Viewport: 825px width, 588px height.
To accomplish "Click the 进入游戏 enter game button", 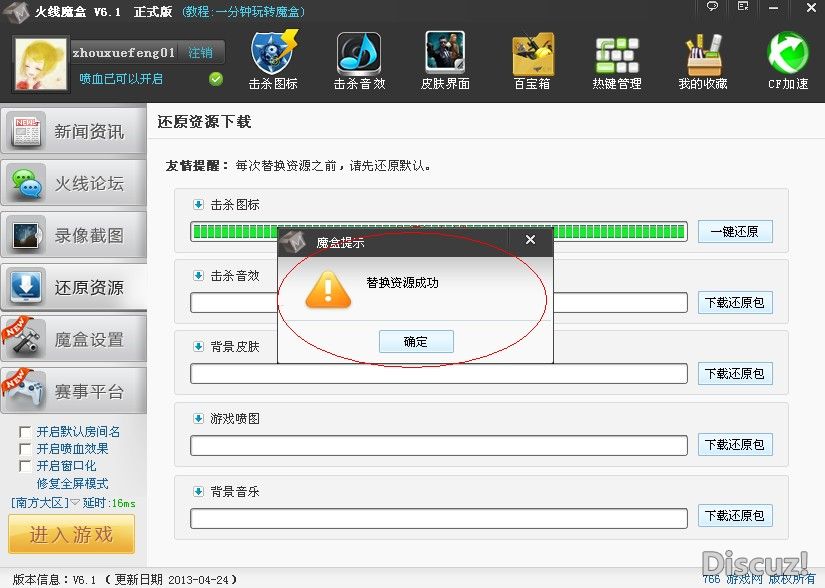I will click(x=72, y=534).
